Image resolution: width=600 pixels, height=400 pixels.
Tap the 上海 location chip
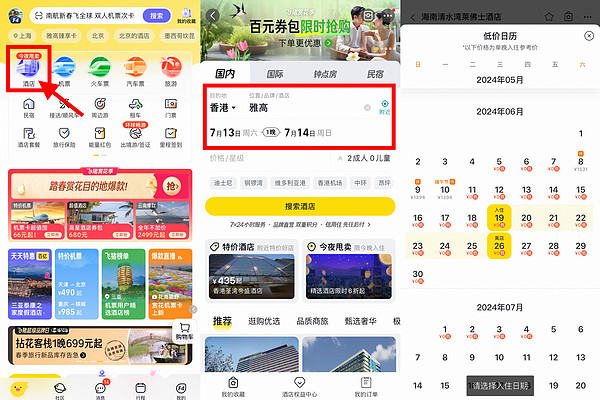pos(22,36)
